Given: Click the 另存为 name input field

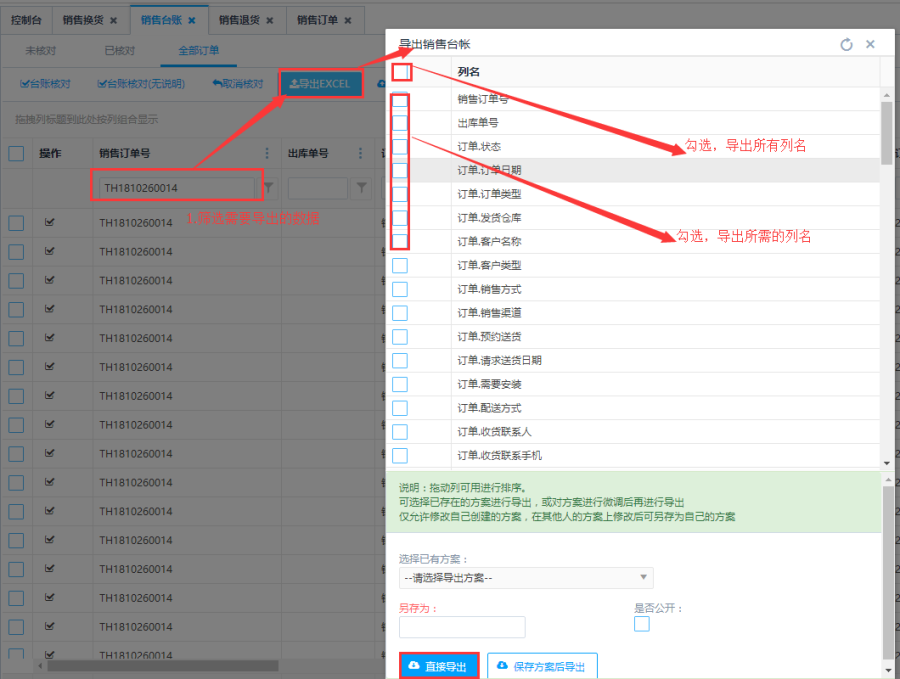Looking at the screenshot, I should pos(461,627).
